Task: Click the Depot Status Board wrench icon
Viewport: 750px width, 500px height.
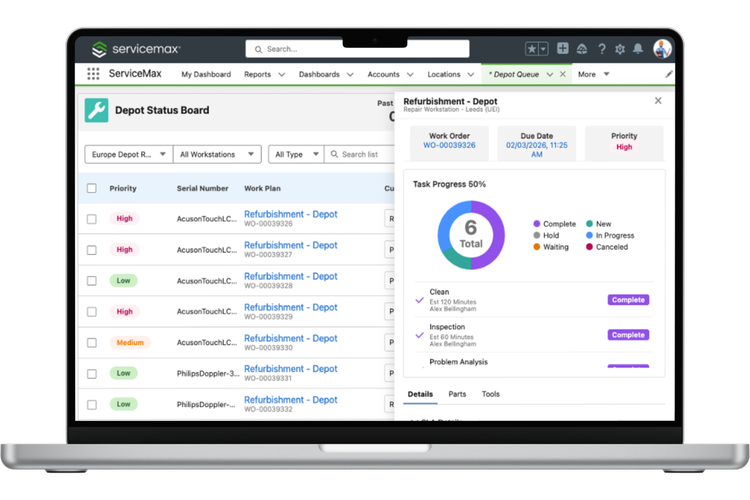Action: tap(96, 110)
